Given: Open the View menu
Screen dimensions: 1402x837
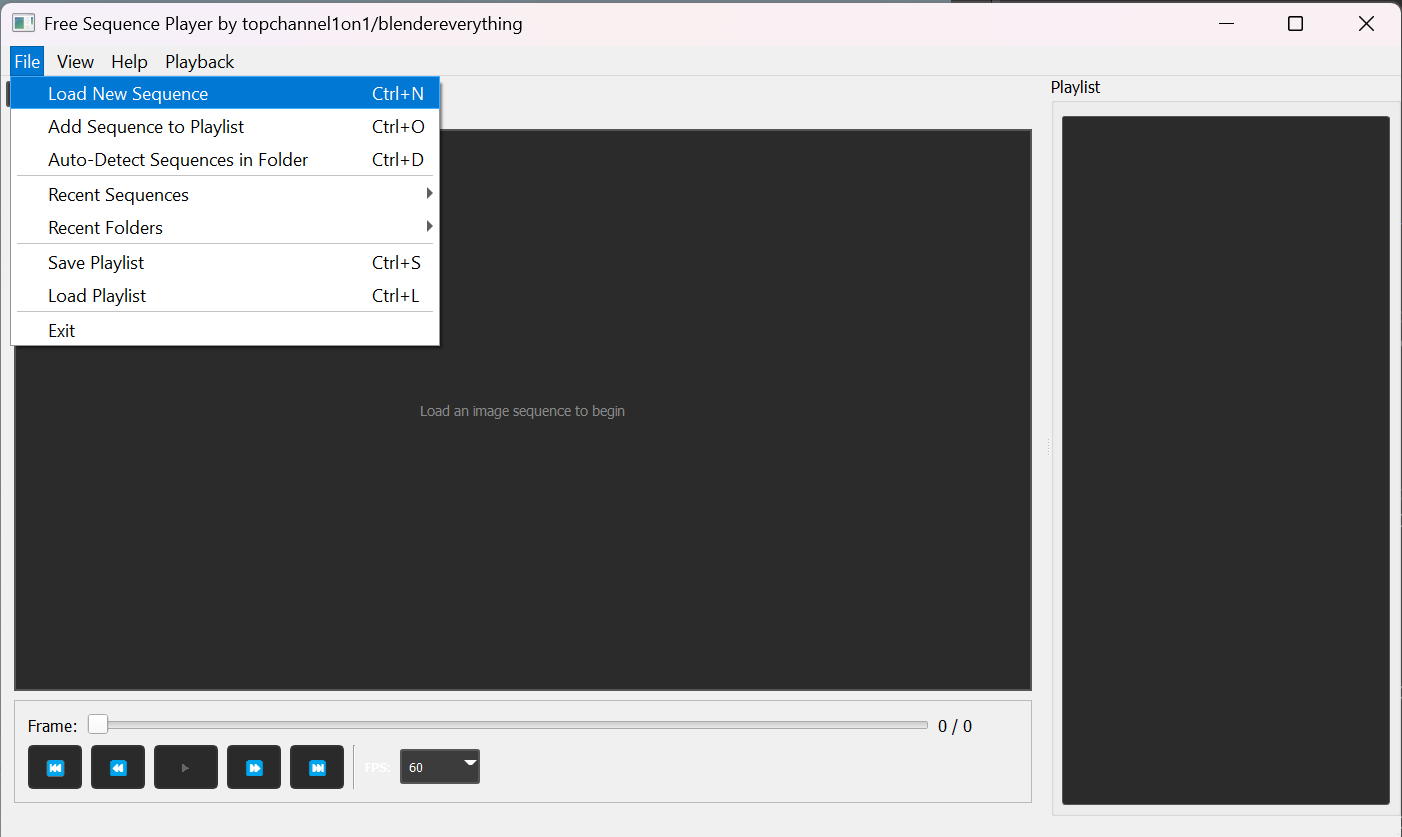Looking at the screenshot, I should pos(75,61).
